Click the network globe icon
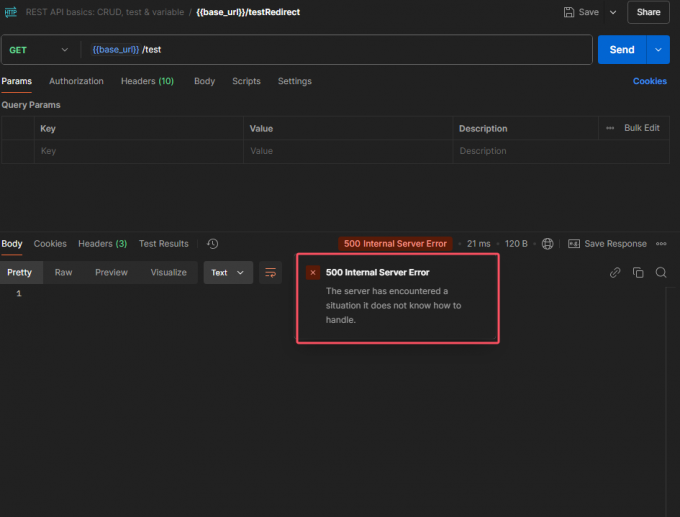 click(x=547, y=244)
